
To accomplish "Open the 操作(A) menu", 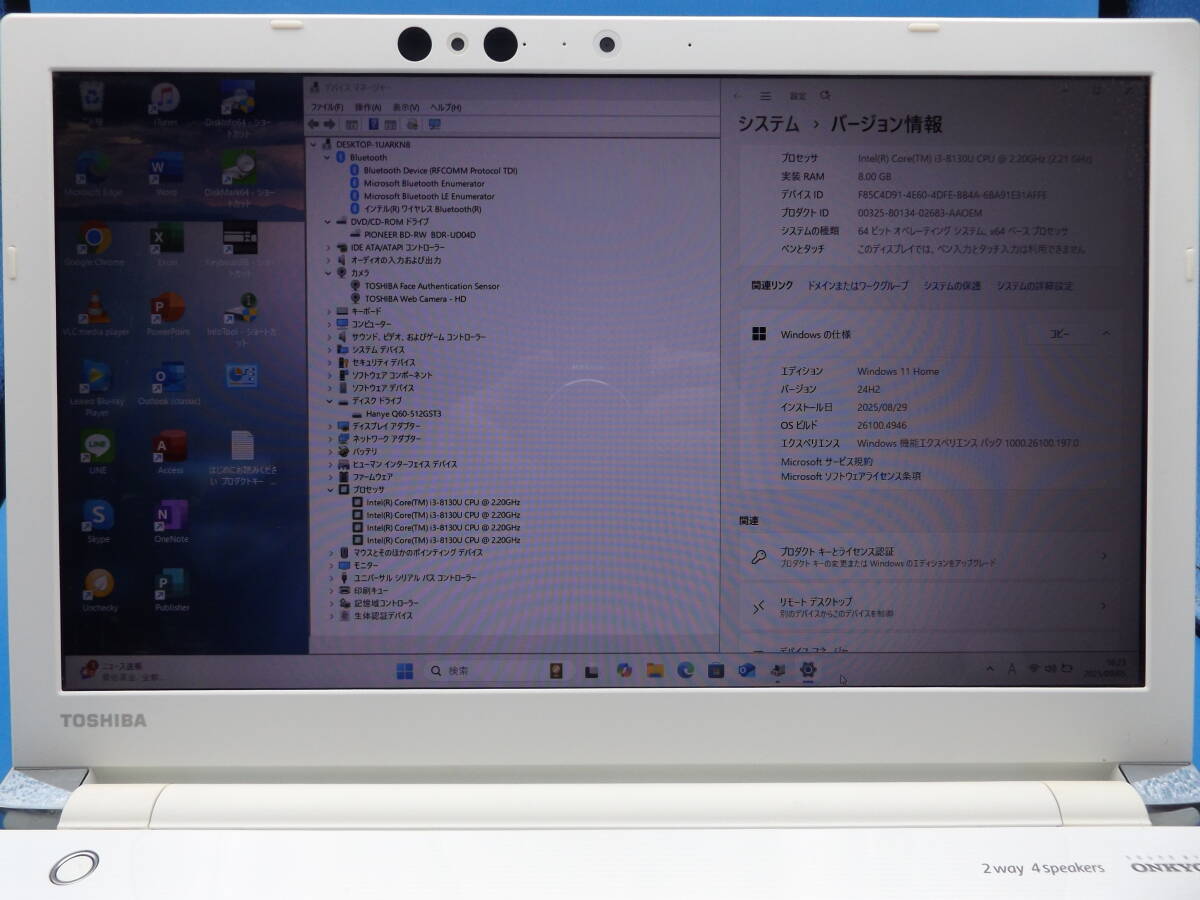I will 367,107.
